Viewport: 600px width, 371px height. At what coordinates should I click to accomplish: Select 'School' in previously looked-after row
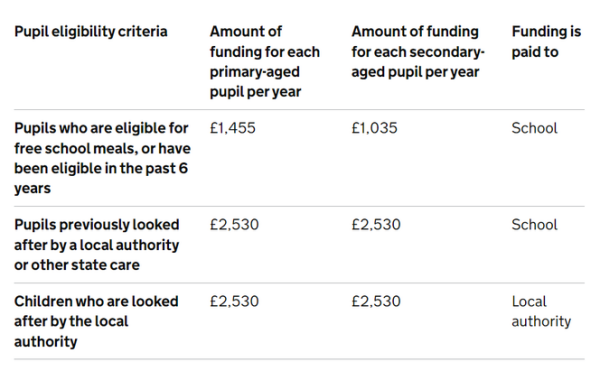pos(534,225)
